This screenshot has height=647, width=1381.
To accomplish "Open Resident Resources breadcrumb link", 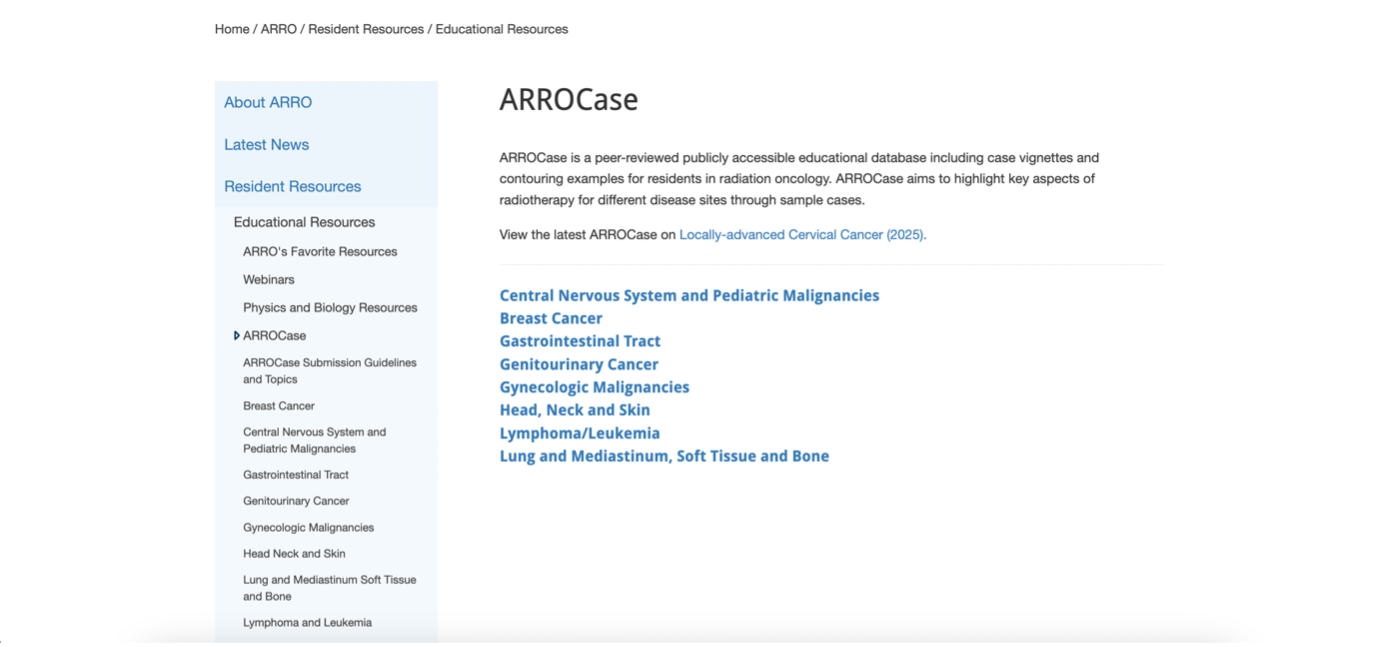I will [366, 29].
